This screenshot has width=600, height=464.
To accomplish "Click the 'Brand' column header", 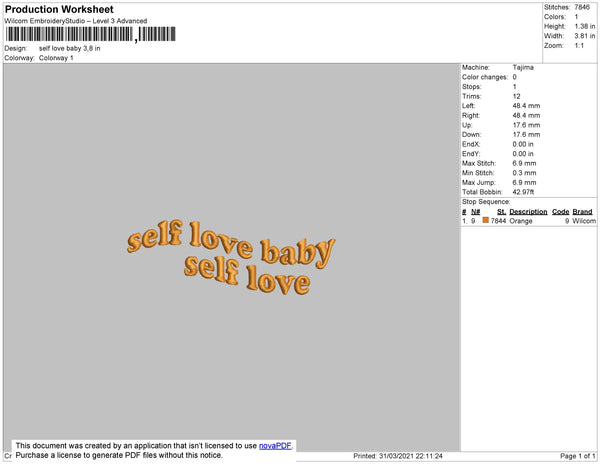I will tap(582, 212).
